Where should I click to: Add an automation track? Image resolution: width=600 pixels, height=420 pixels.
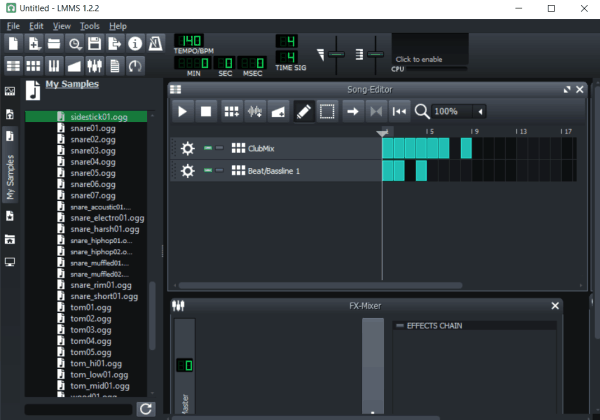[x=278, y=112]
